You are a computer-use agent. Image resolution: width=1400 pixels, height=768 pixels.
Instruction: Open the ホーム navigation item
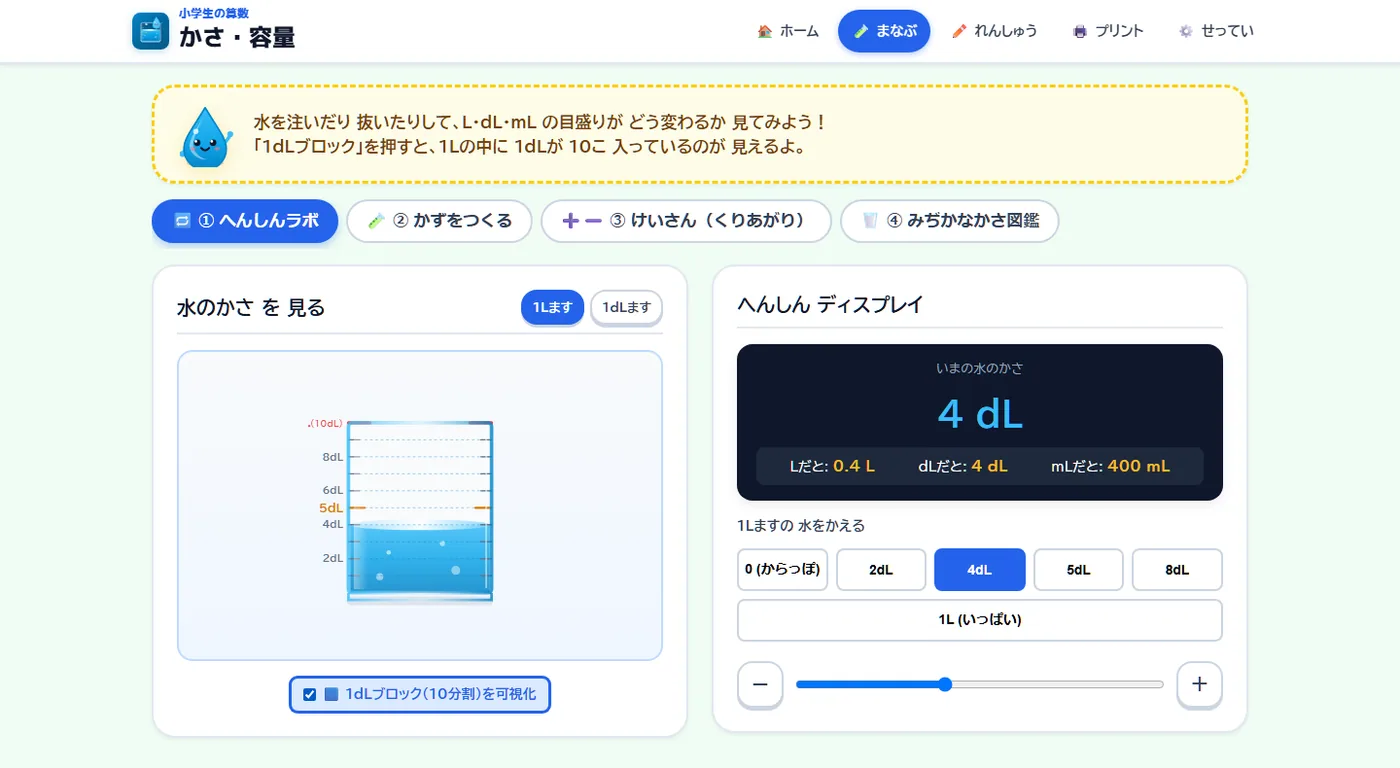point(788,31)
